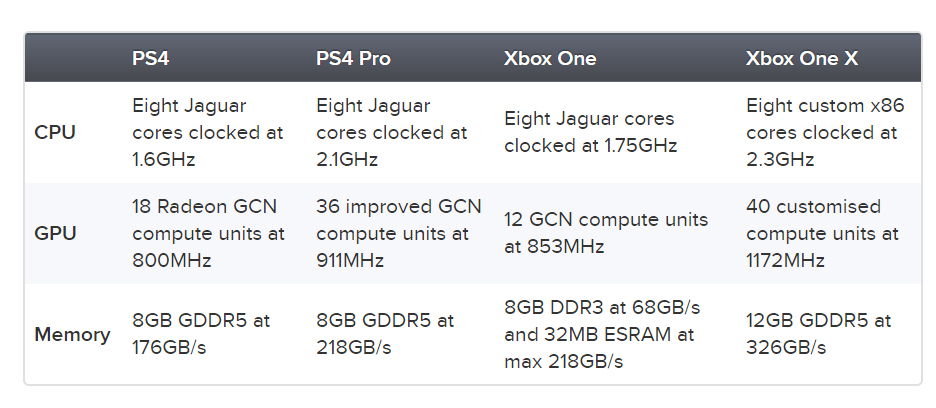The image size is (936, 408).
Task: Select the GPU row label
Action: point(54,234)
